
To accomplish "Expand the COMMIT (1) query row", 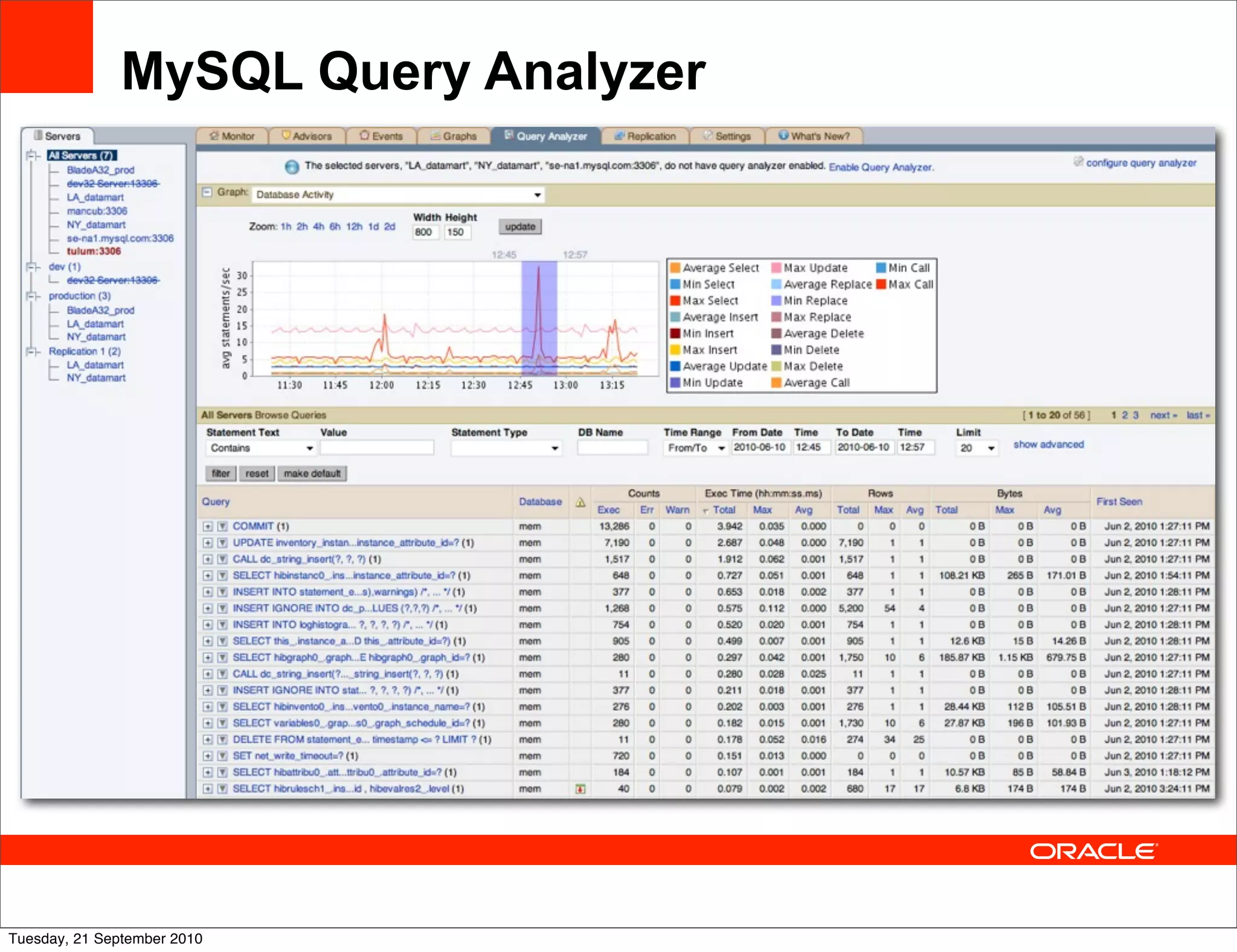I will click(x=208, y=527).
